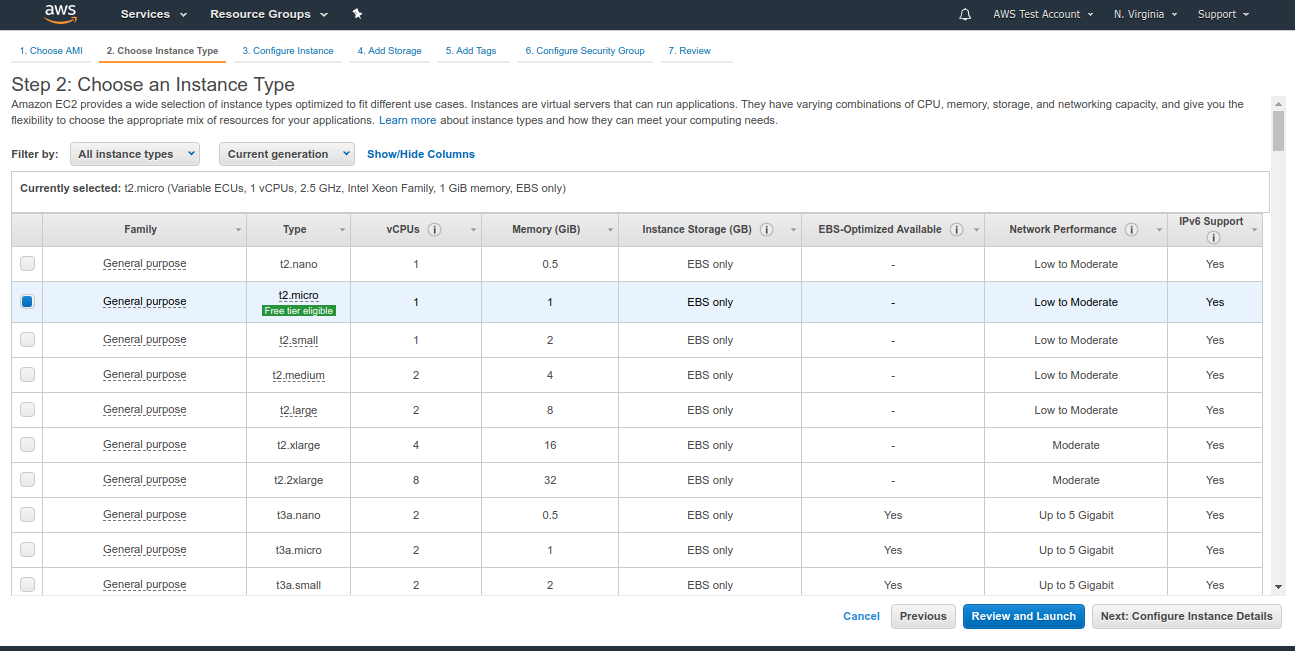
Task: Select the t2.nano instance checkbox
Action: coord(27,263)
